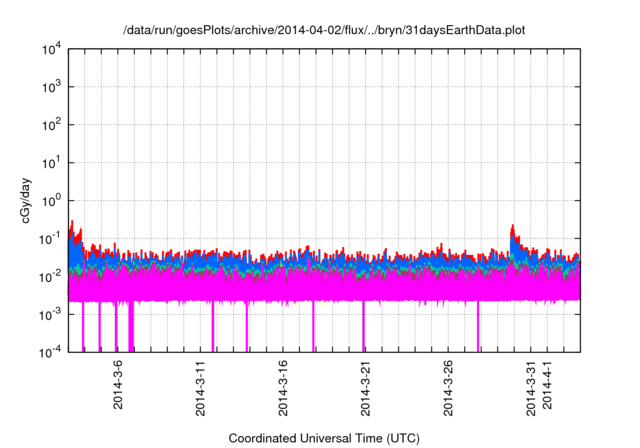Click the plot title file path
640x448 pixels.
click(x=324, y=30)
